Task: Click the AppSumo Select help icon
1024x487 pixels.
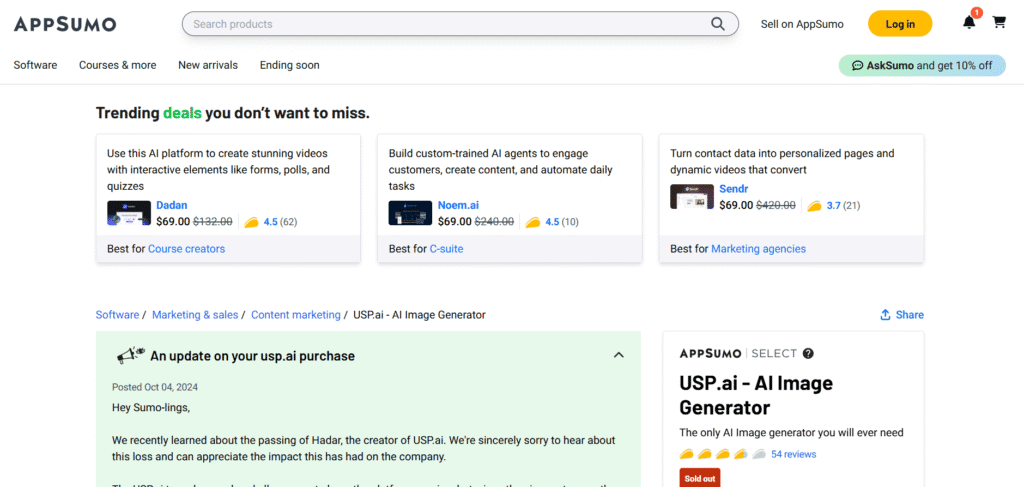Action: [x=808, y=353]
